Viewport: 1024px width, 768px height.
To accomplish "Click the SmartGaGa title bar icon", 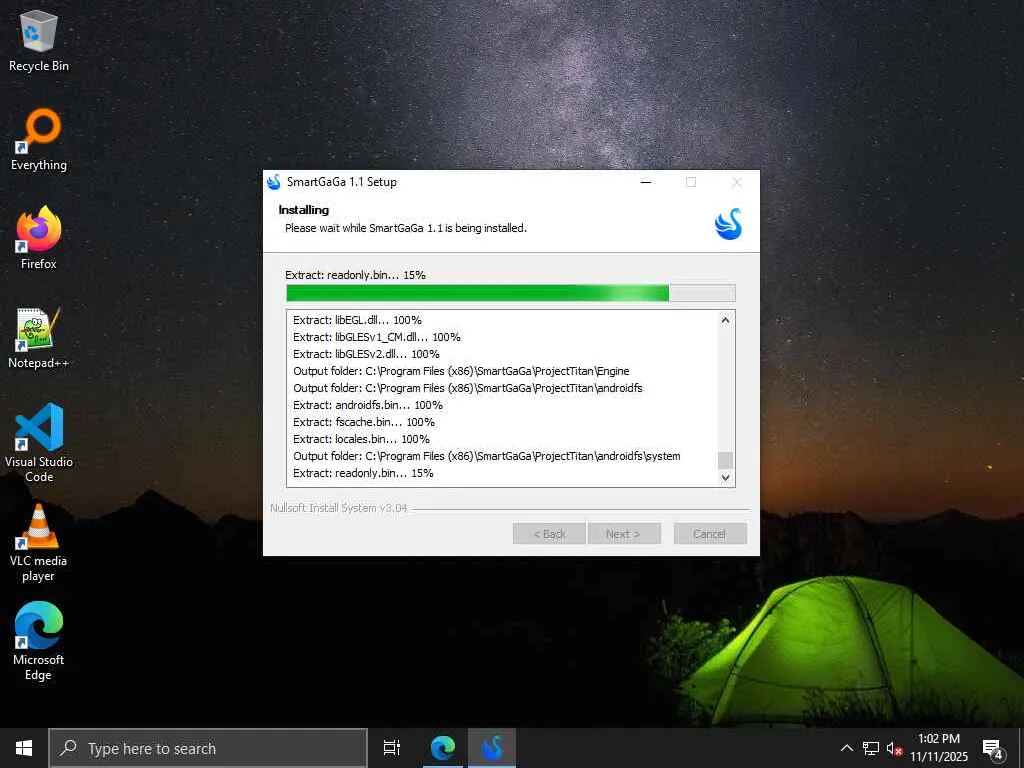I will click(274, 182).
